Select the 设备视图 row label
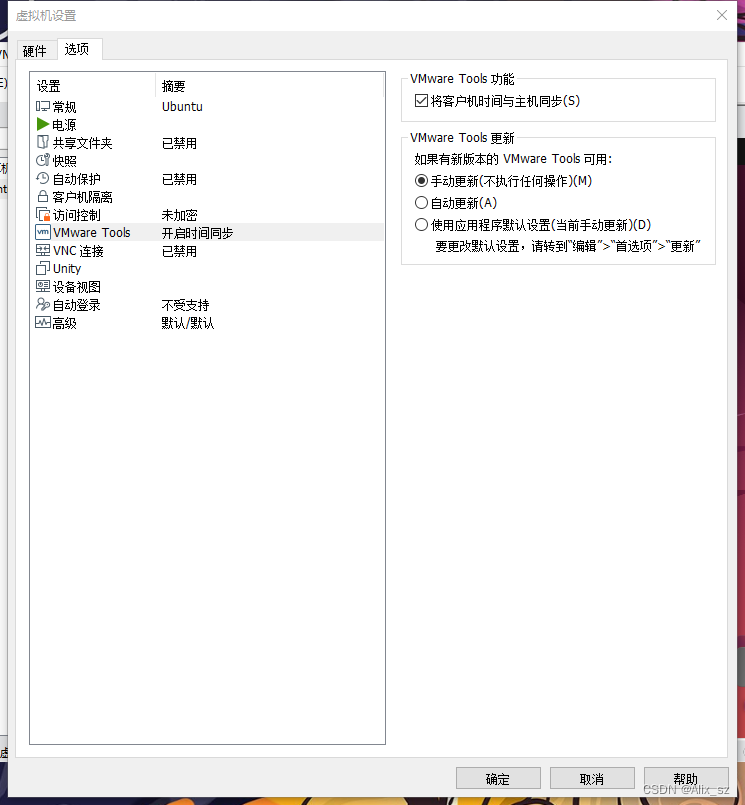This screenshot has width=745, height=805. pyautogui.click(x=77, y=286)
